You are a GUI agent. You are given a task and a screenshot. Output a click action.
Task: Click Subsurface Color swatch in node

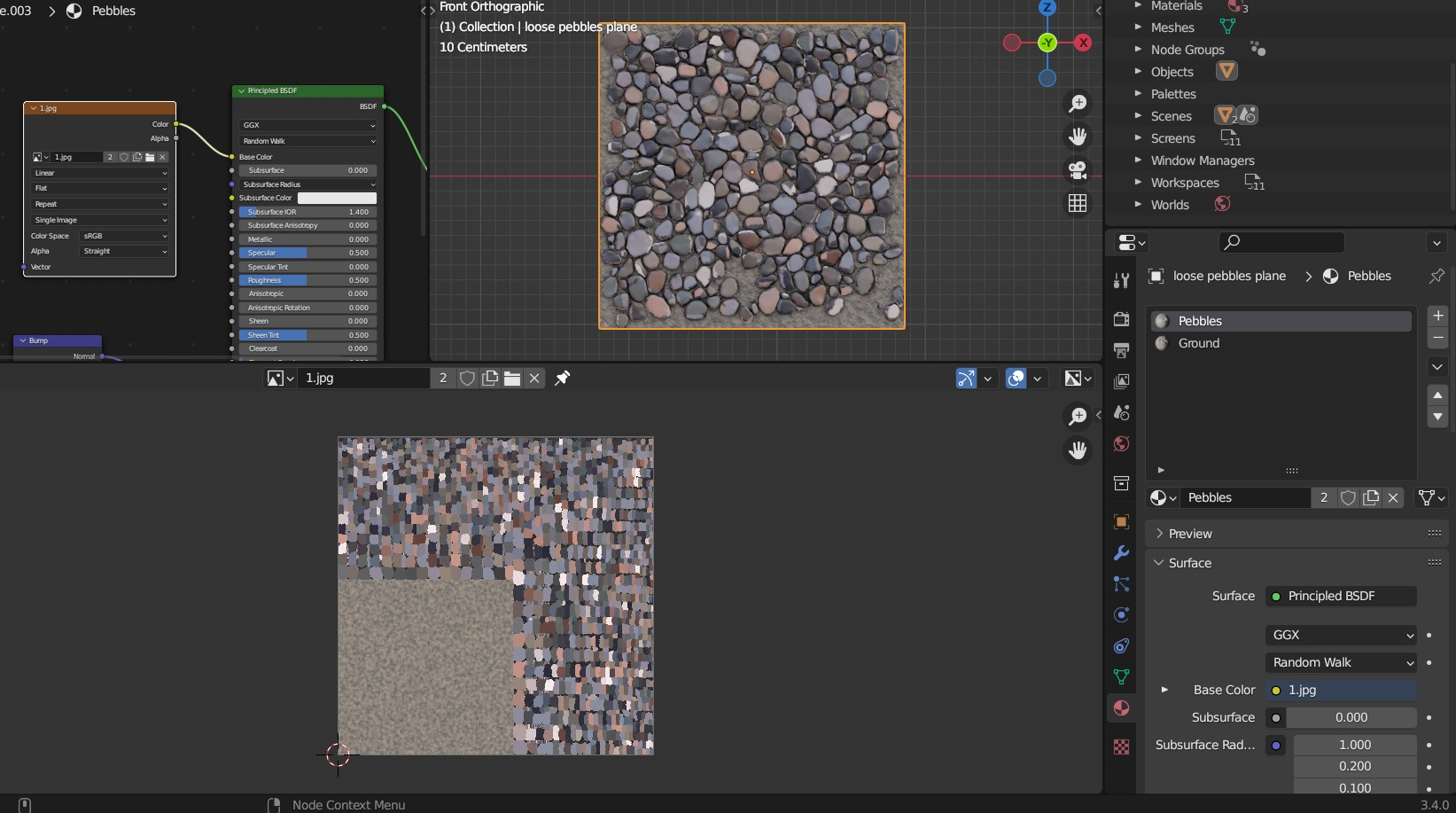pyautogui.click(x=337, y=198)
